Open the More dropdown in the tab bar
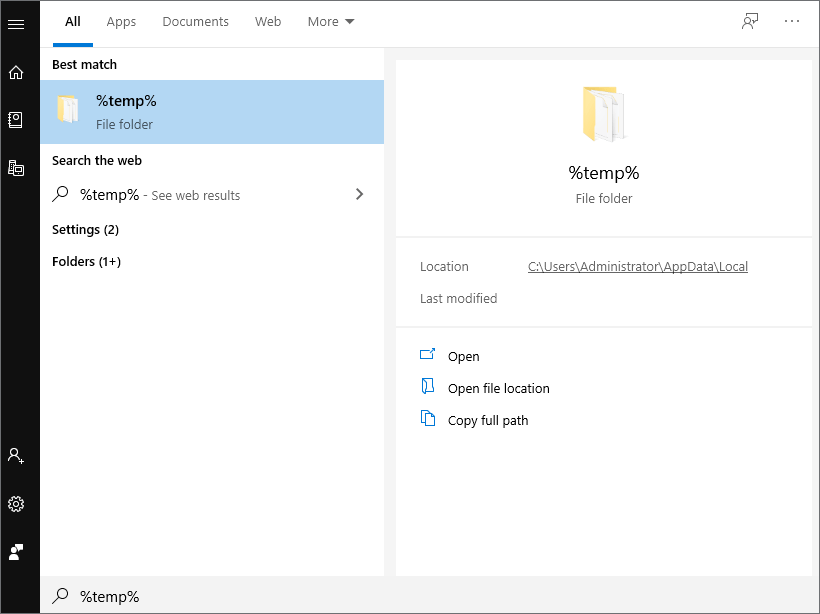The height and width of the screenshot is (614, 820). [x=330, y=21]
